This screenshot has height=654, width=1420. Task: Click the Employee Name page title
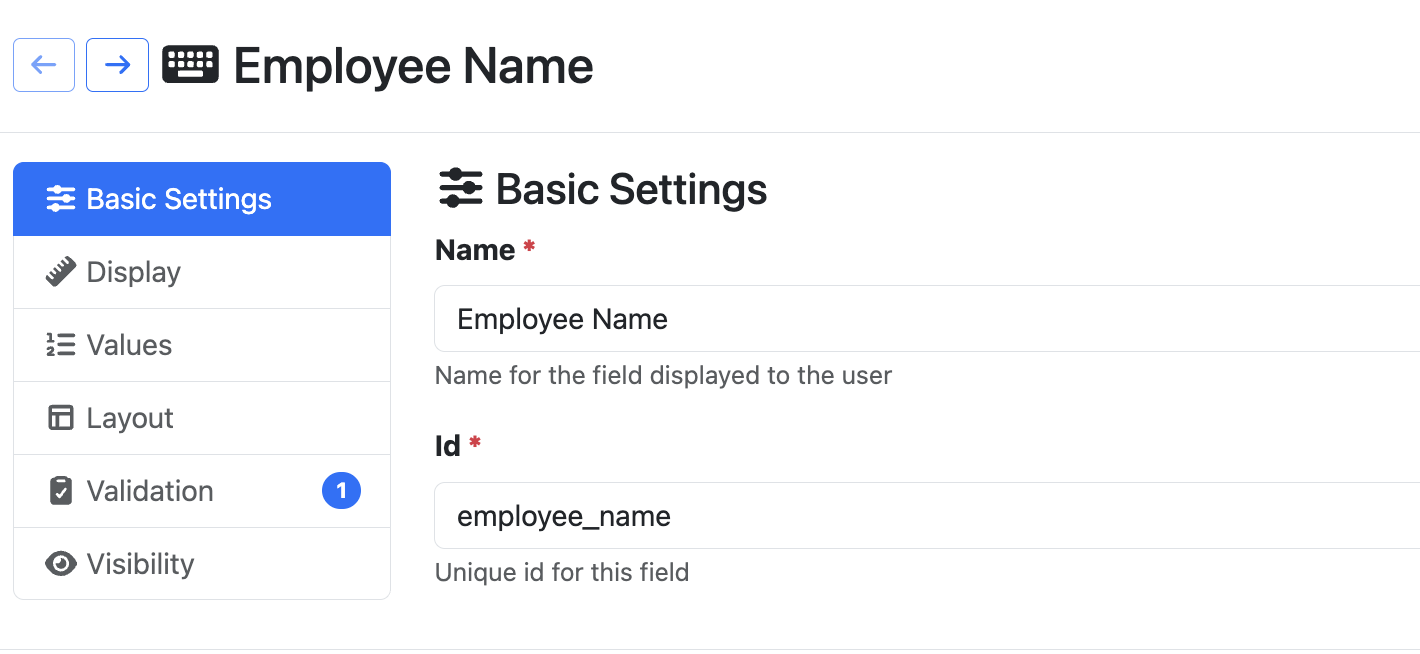pos(413,66)
